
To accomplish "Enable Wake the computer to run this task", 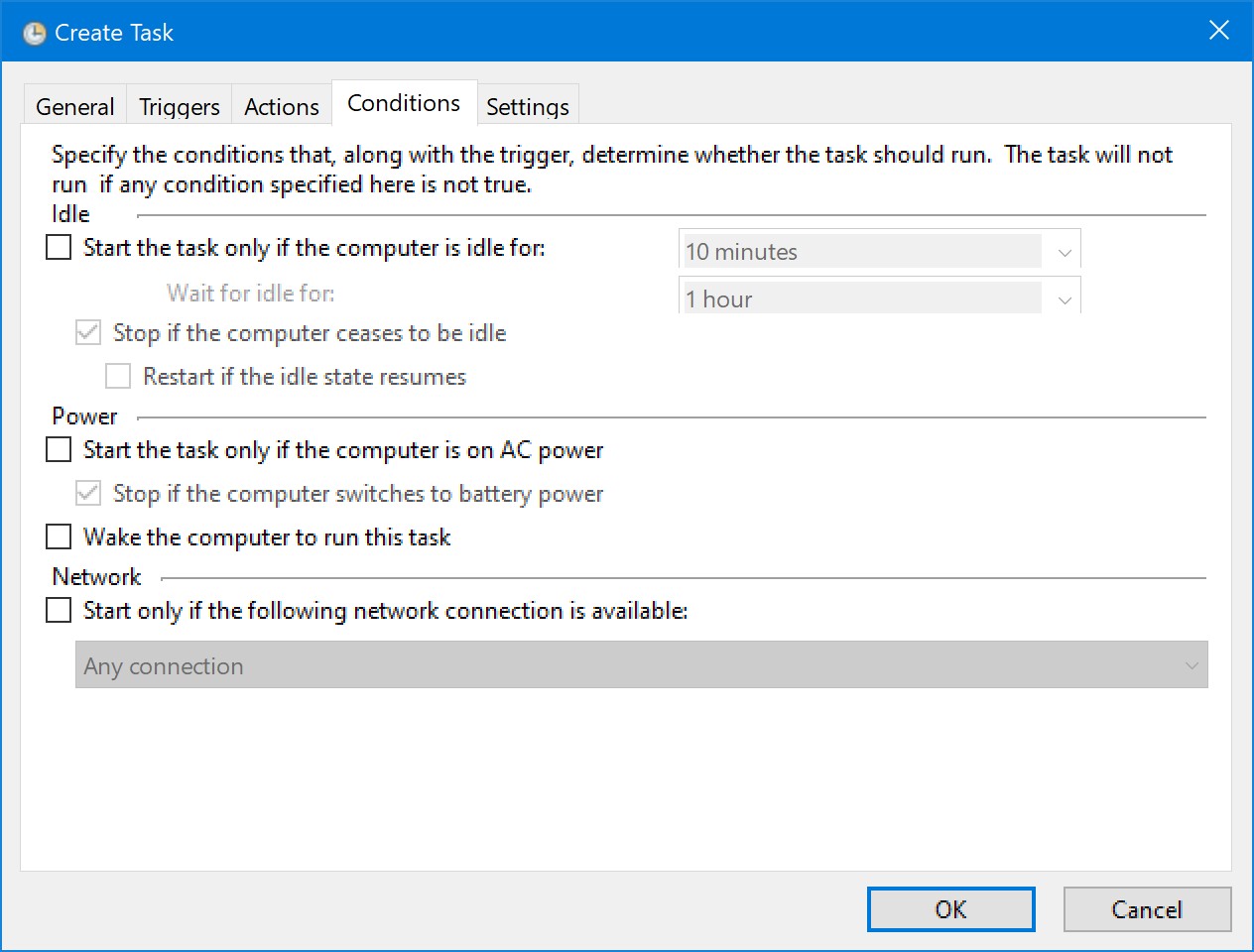I will tap(60, 536).
